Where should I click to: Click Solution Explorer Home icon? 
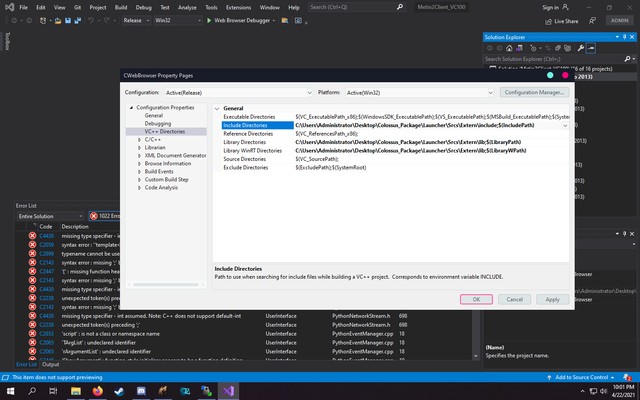[x=509, y=48]
